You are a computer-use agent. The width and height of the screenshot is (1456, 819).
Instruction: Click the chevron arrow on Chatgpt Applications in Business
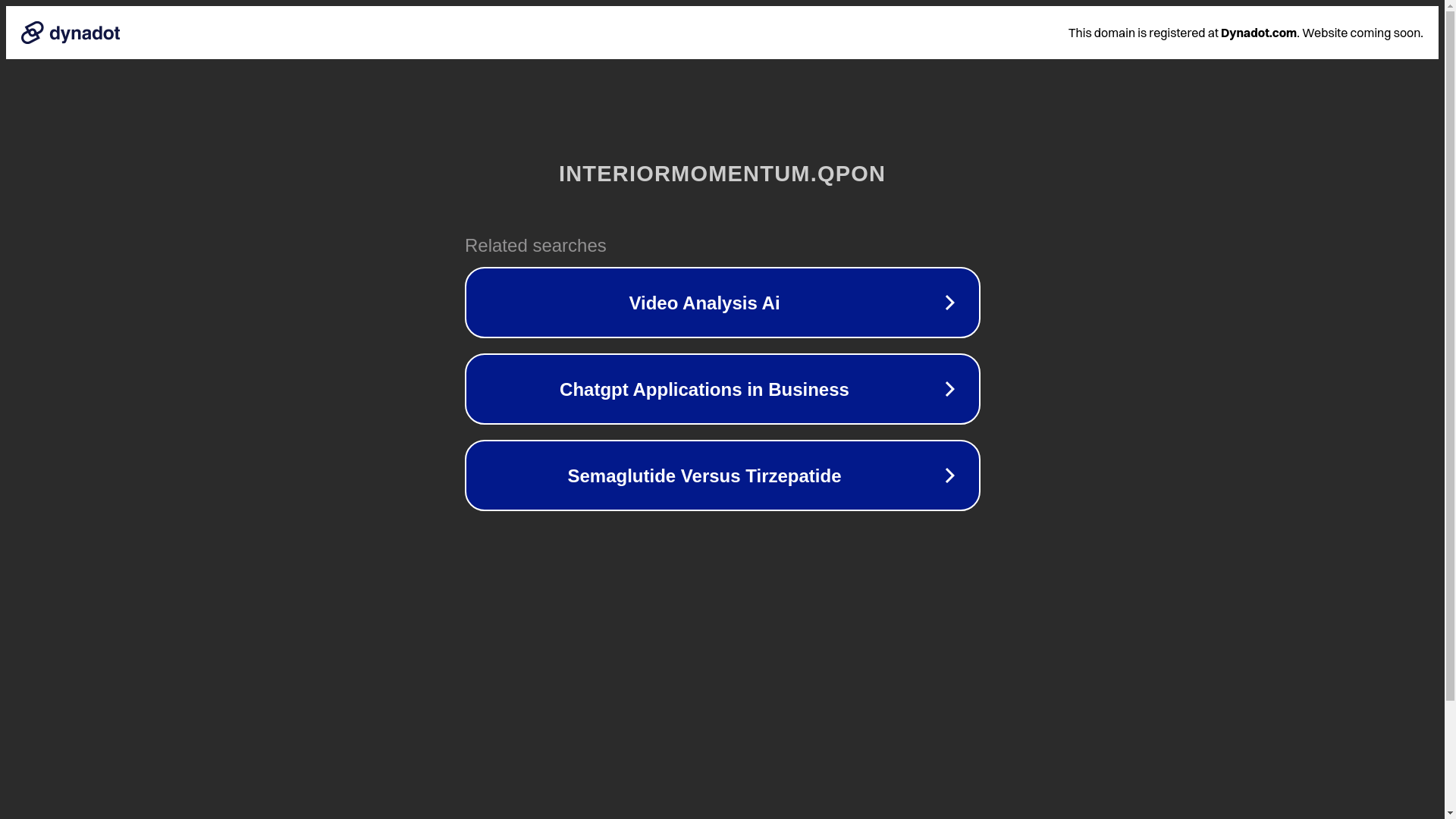coord(949,389)
